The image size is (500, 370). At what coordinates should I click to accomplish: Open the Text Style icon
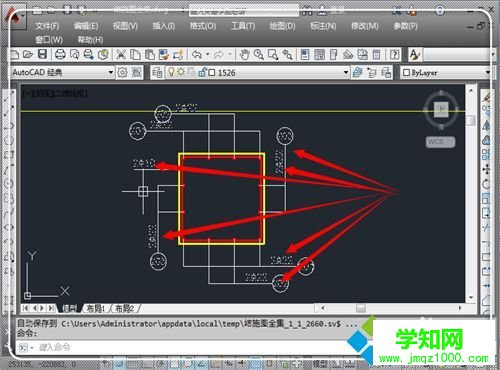[x=414, y=54]
